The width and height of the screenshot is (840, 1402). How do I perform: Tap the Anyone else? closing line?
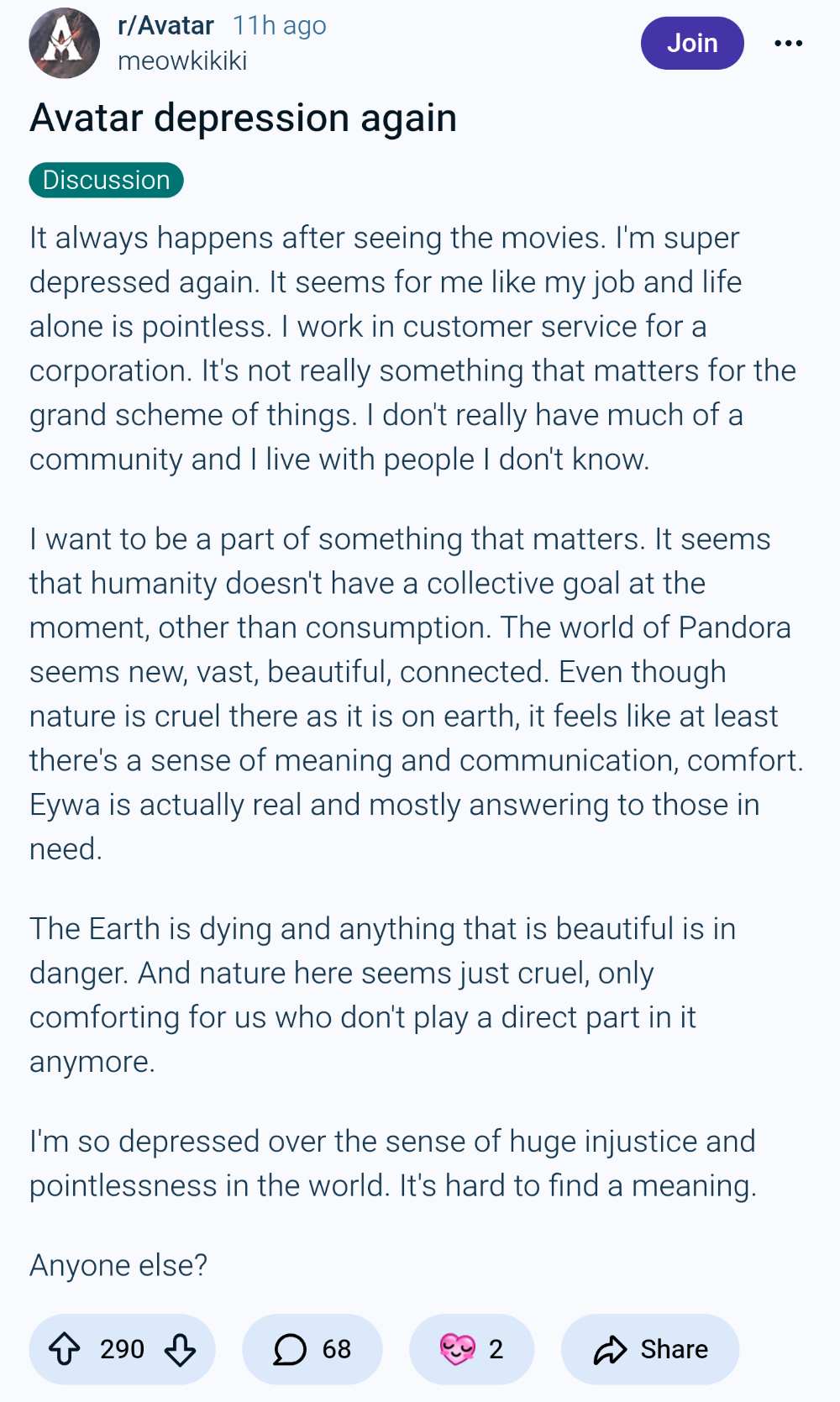point(118,1265)
